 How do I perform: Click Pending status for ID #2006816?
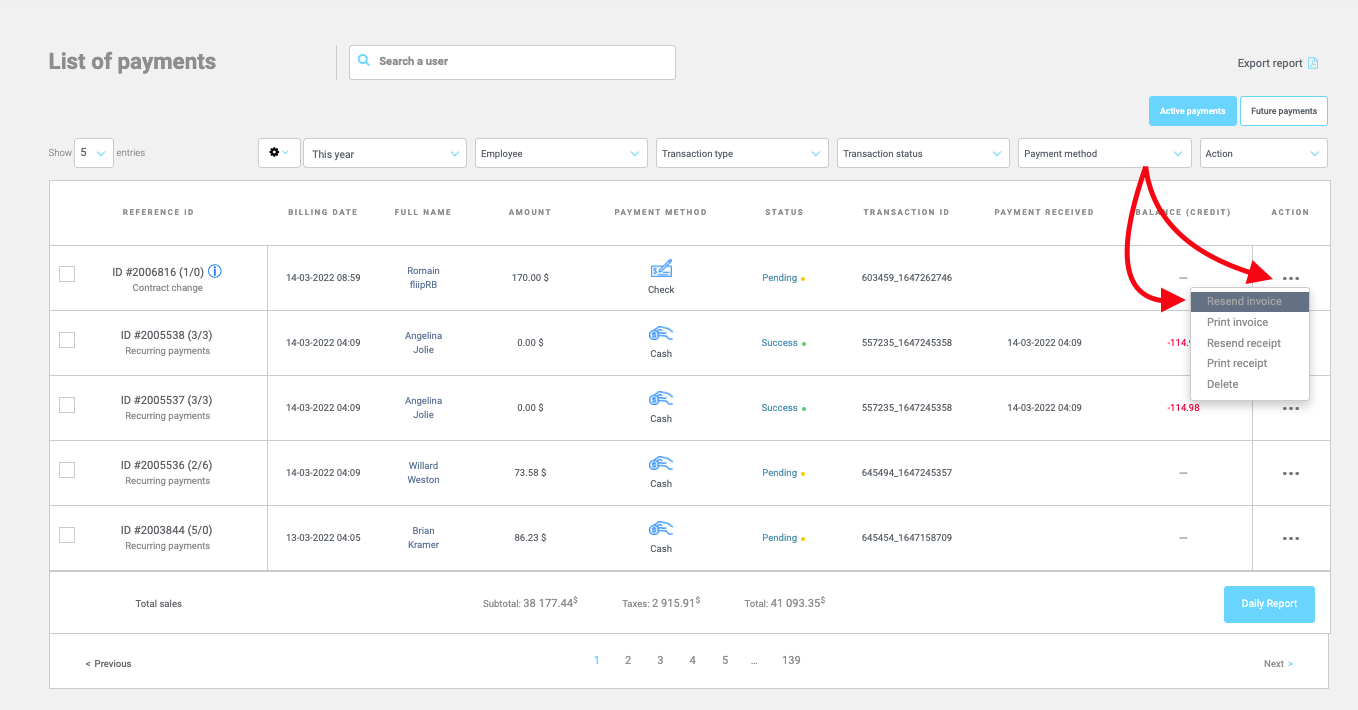tap(780, 278)
